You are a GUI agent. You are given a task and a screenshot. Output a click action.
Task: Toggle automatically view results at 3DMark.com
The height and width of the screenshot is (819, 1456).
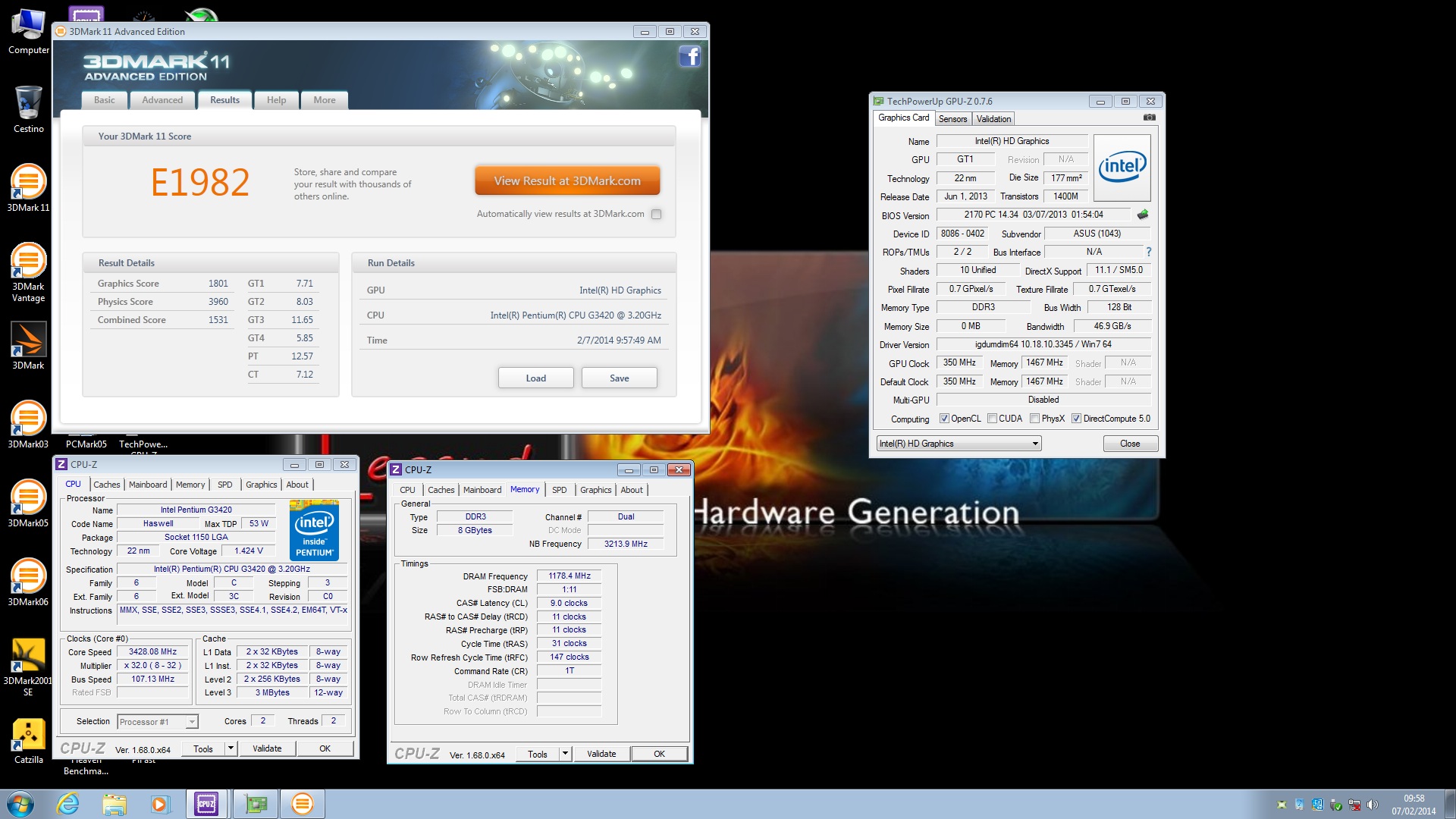point(657,215)
